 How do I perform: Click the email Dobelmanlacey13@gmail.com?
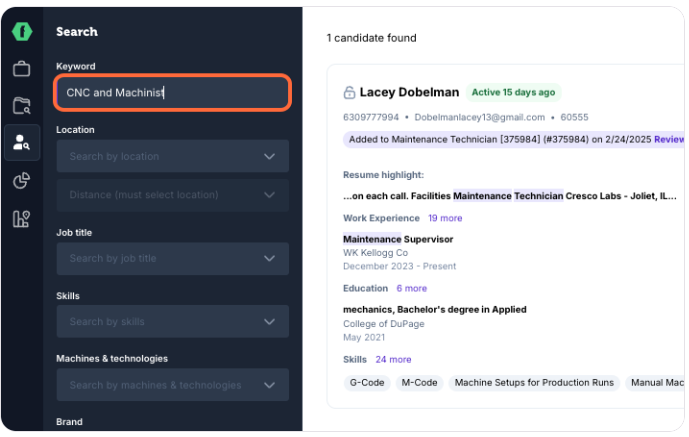[479, 118]
